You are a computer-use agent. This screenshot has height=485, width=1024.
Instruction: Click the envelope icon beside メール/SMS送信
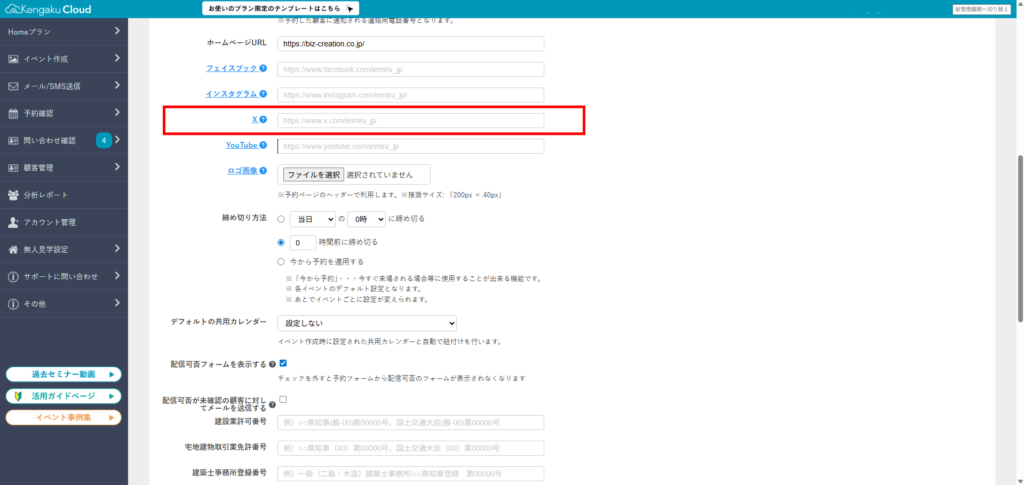[13, 86]
